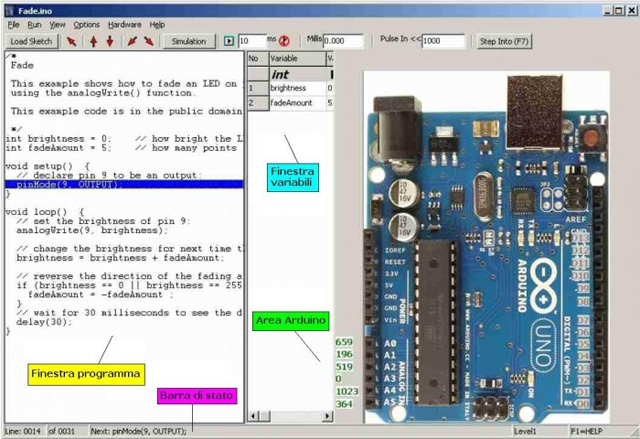Screen dimensions: 640x439
Task: Open the File menu
Action: tap(14, 23)
